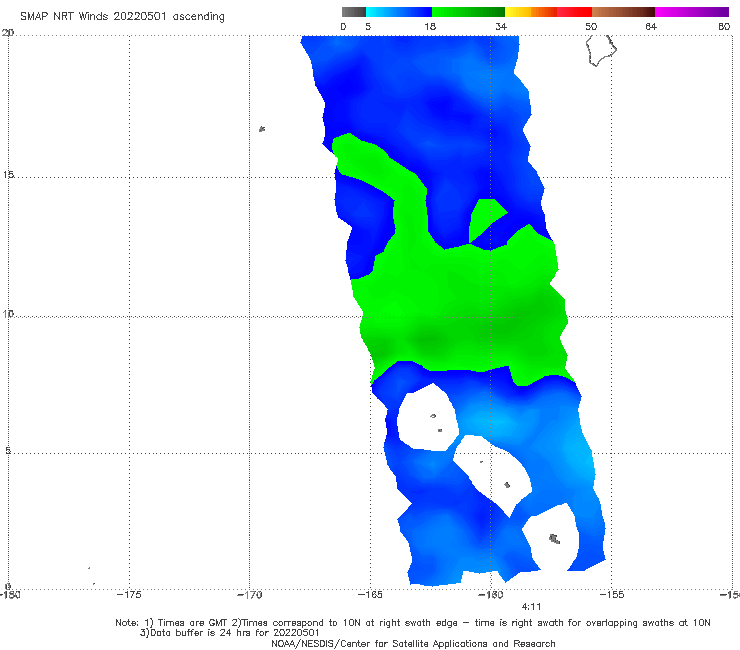The height and width of the screenshot is (650, 740).
Task: Click the green segment of the colorbar
Action: [469, 12]
